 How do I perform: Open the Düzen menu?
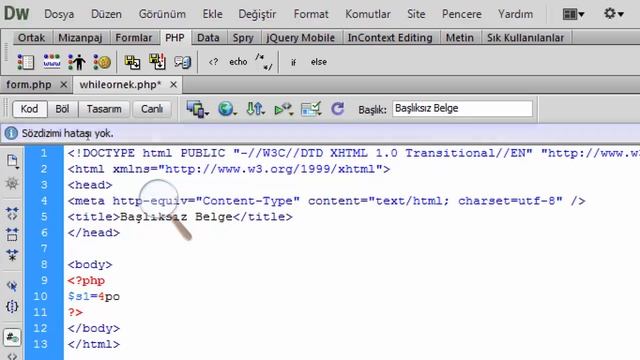coord(106,14)
